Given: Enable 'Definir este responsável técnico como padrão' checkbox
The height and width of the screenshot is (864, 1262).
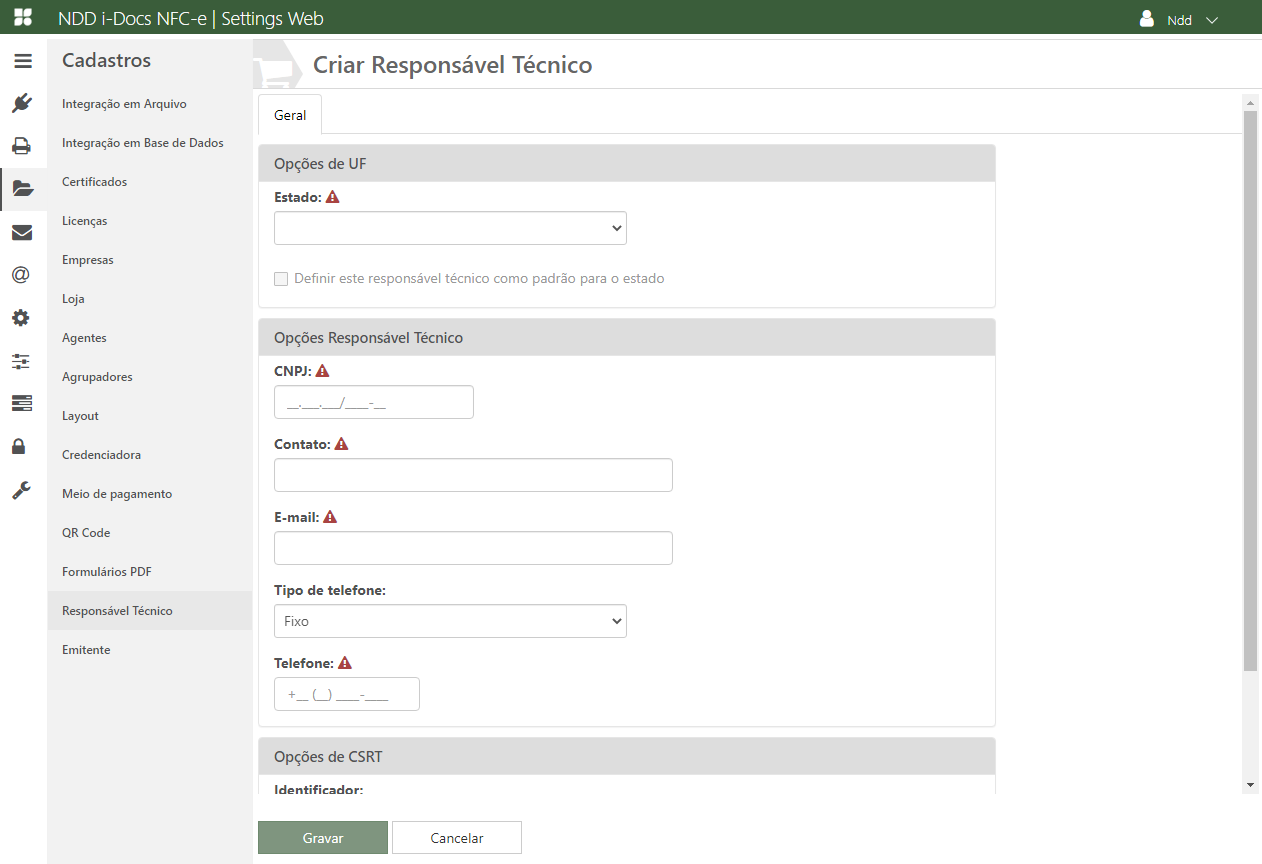Looking at the screenshot, I should coord(281,279).
